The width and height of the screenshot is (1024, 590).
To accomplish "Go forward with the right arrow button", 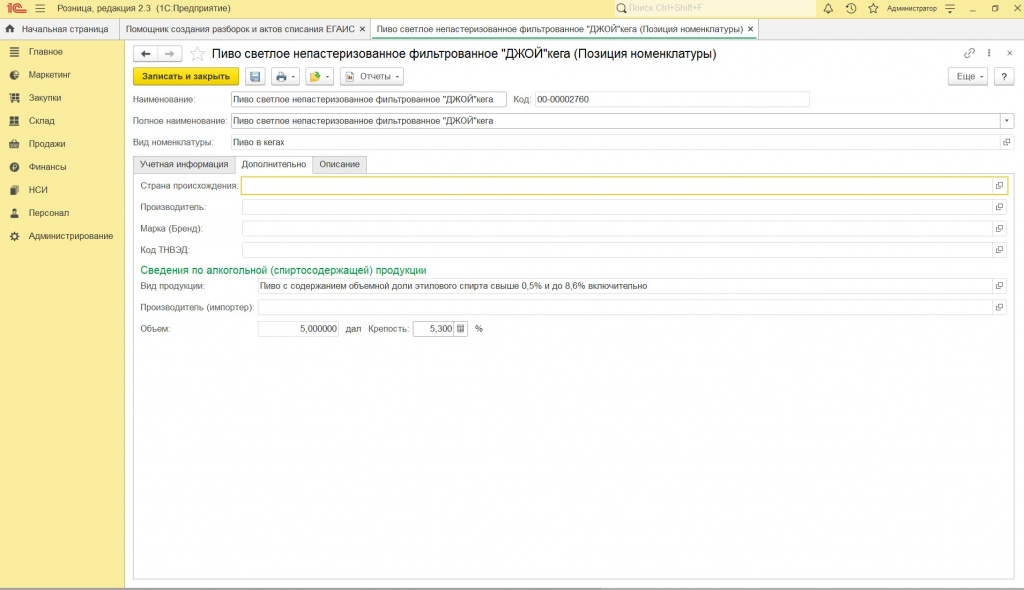I will pos(170,54).
